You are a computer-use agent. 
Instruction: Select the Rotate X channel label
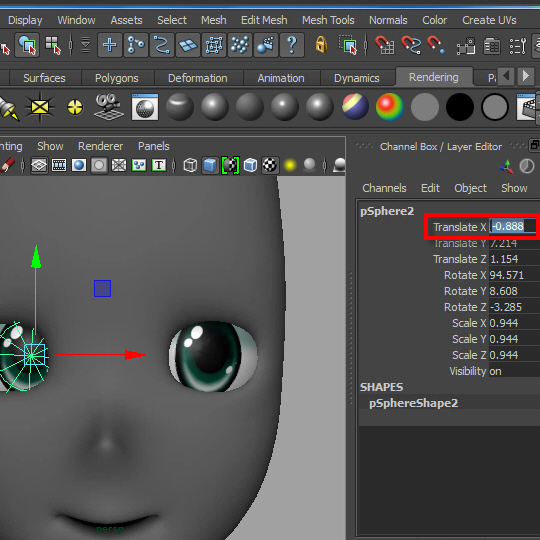pyautogui.click(x=465, y=275)
